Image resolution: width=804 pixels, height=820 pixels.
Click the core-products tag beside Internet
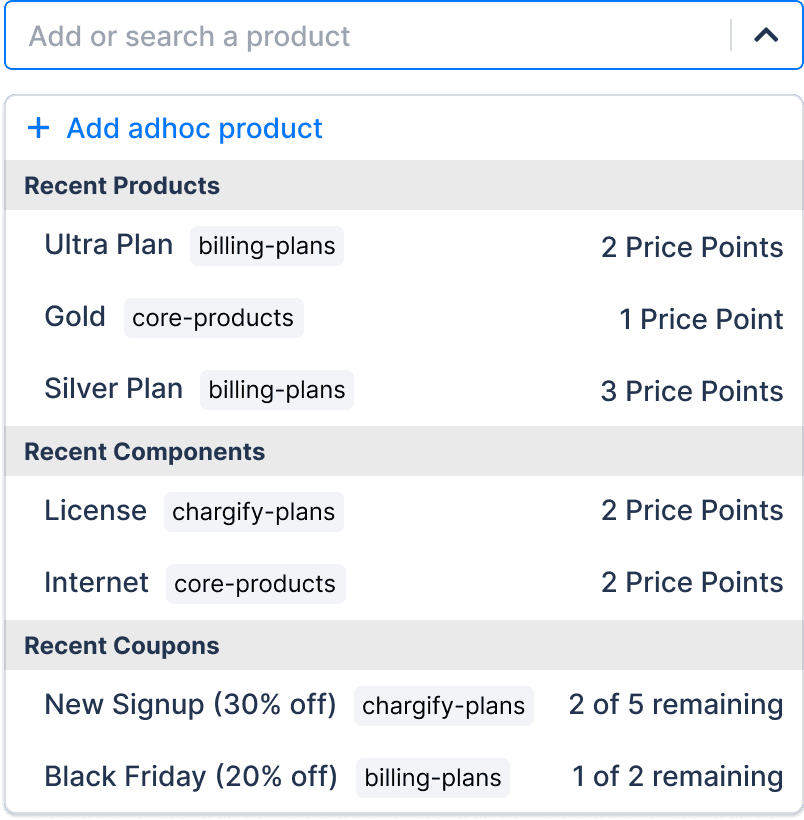coord(255,584)
